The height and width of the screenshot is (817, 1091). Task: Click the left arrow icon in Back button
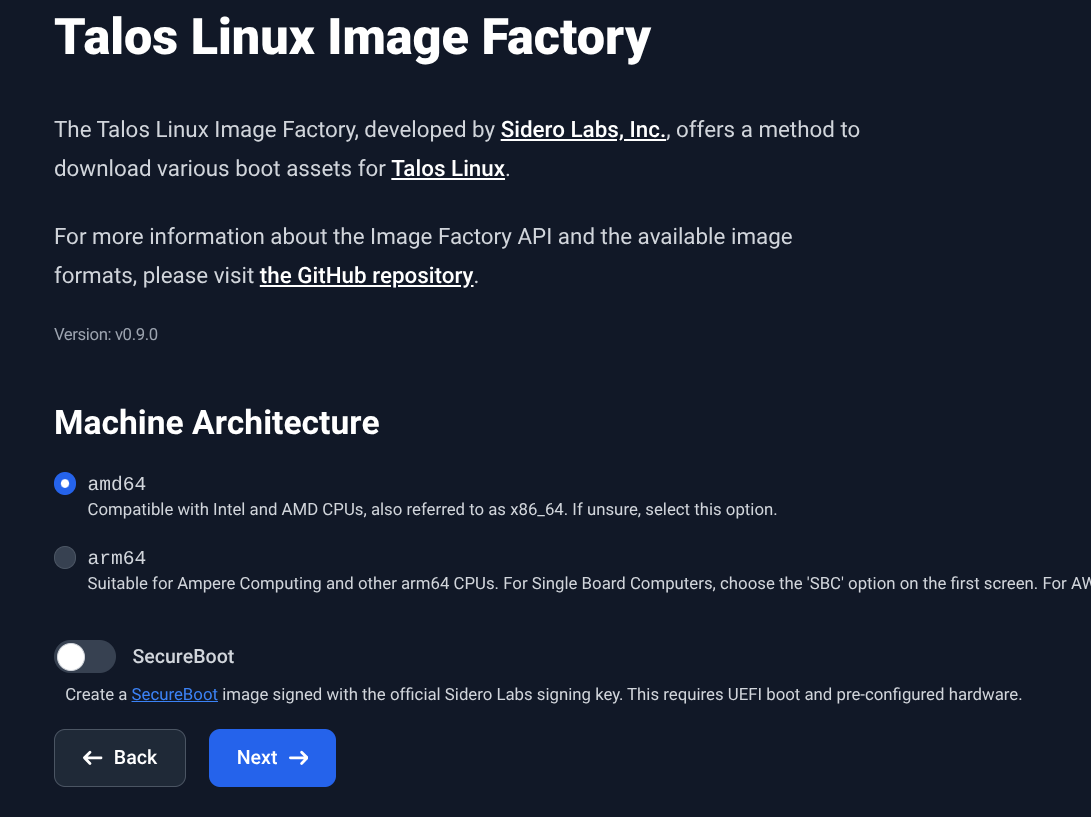pyautogui.click(x=93, y=758)
